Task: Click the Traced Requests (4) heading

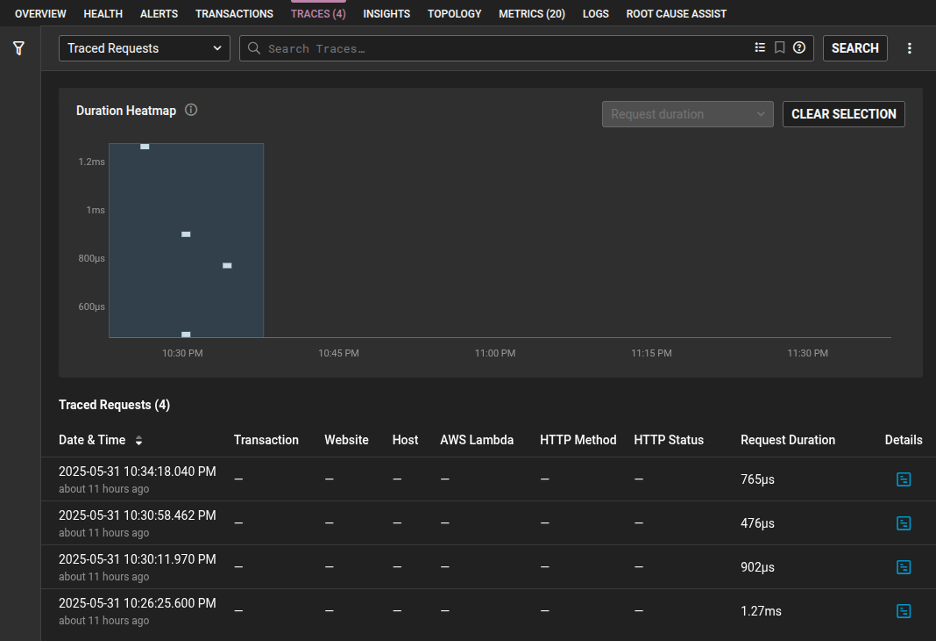Action: point(114,405)
